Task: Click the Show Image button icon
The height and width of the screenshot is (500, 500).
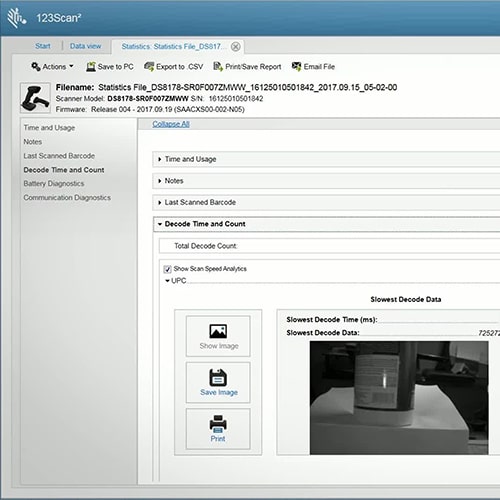Action: (218, 331)
